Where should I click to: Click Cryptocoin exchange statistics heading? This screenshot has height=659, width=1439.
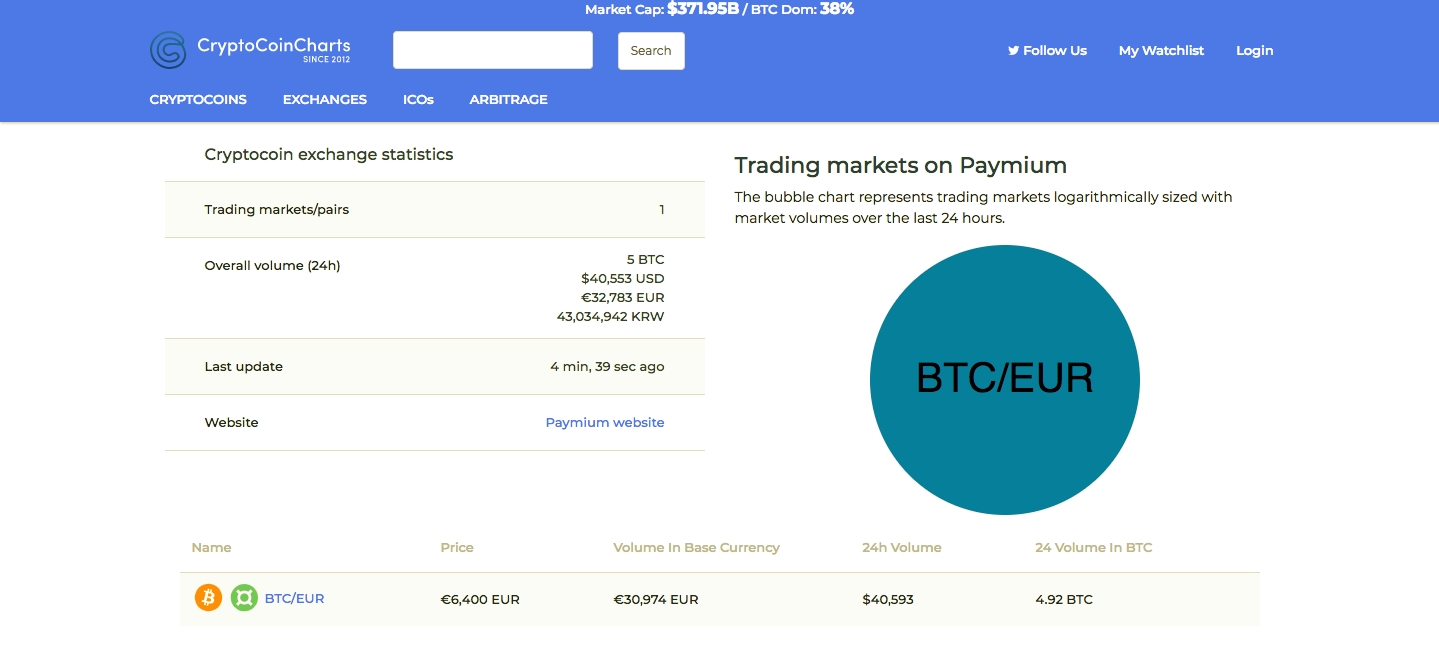coord(329,154)
